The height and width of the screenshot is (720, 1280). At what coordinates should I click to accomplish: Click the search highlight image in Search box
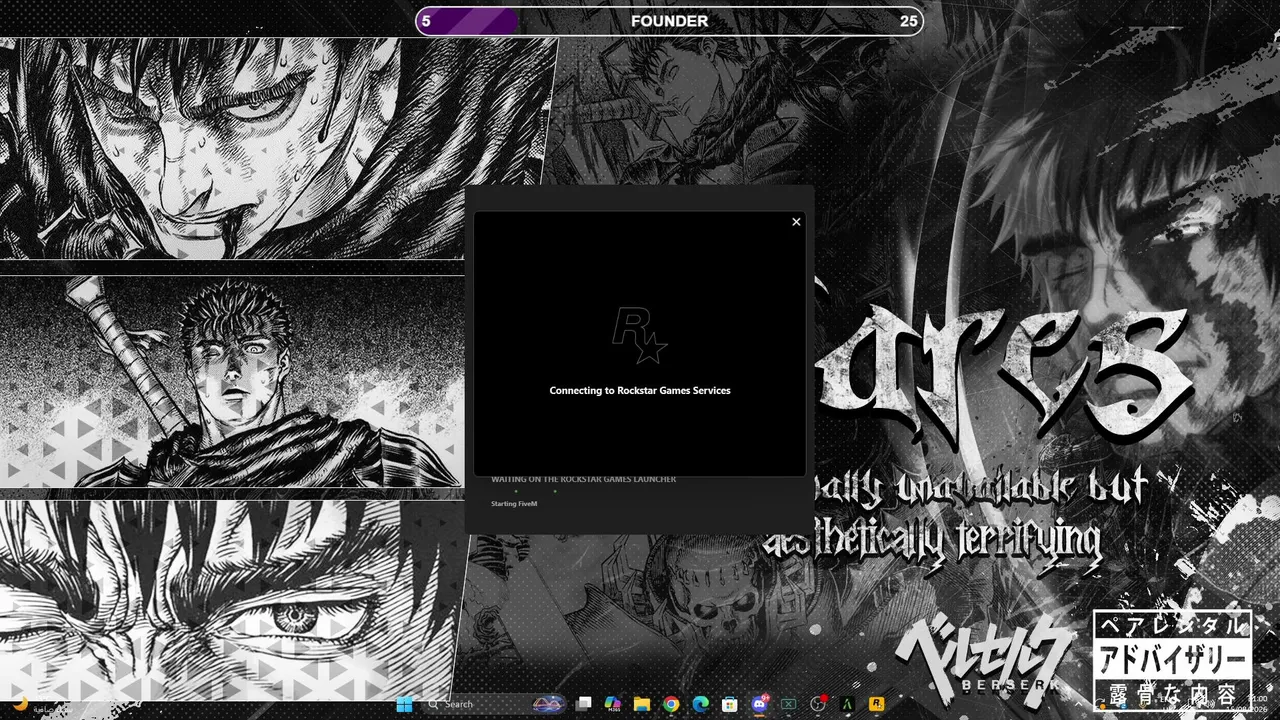[x=549, y=704]
